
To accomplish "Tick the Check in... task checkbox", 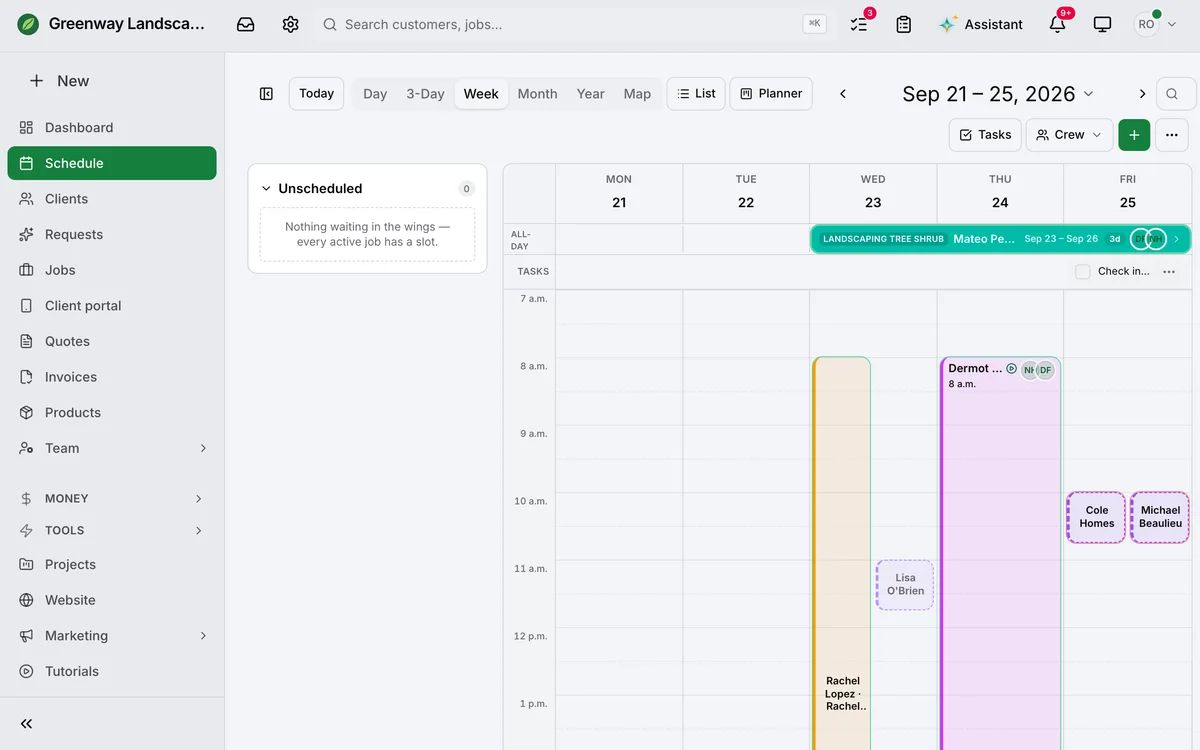I will pyautogui.click(x=1083, y=272).
